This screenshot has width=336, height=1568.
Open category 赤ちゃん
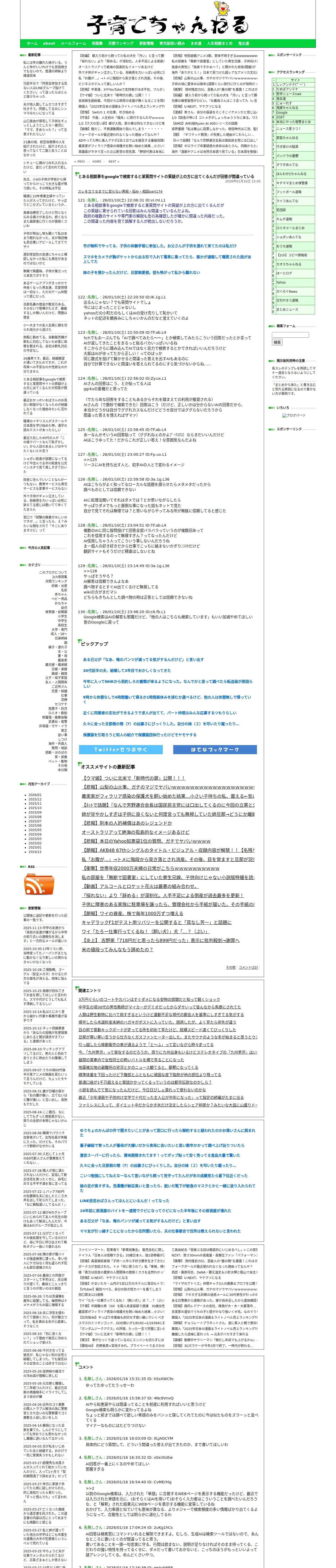(61, 595)
